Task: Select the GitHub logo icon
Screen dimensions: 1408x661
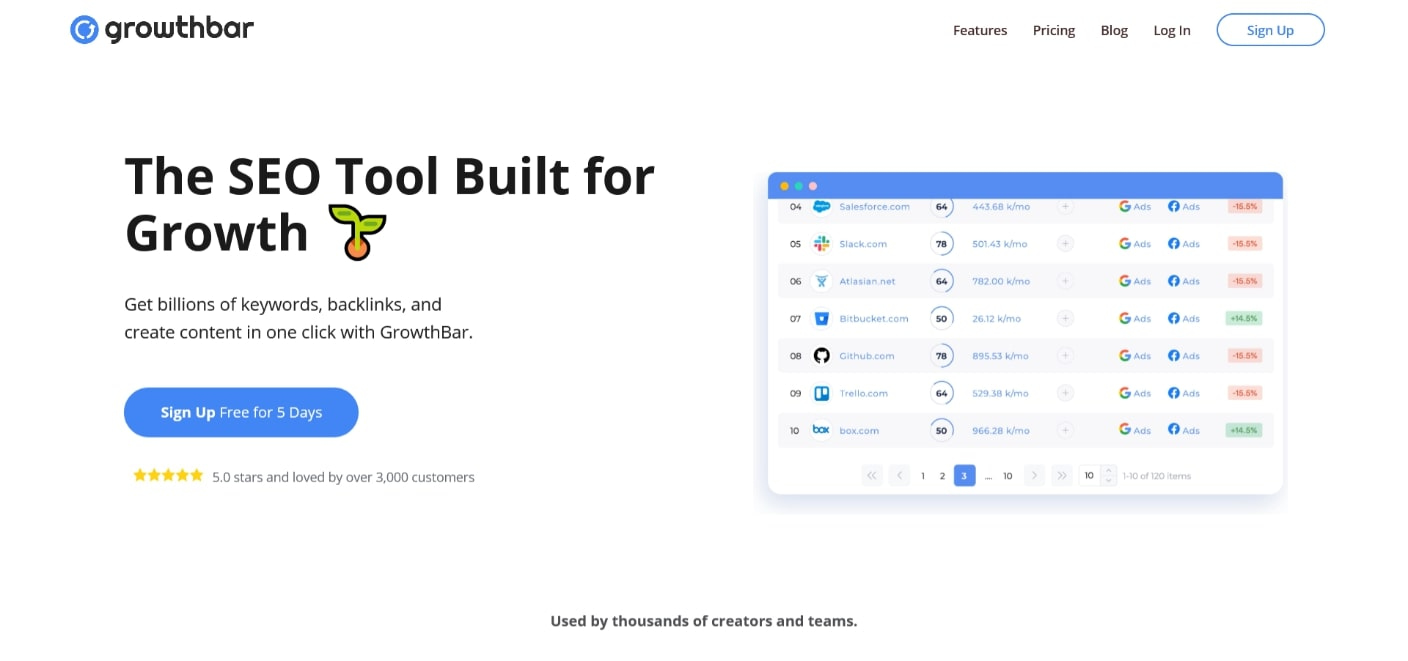Action: pos(821,355)
